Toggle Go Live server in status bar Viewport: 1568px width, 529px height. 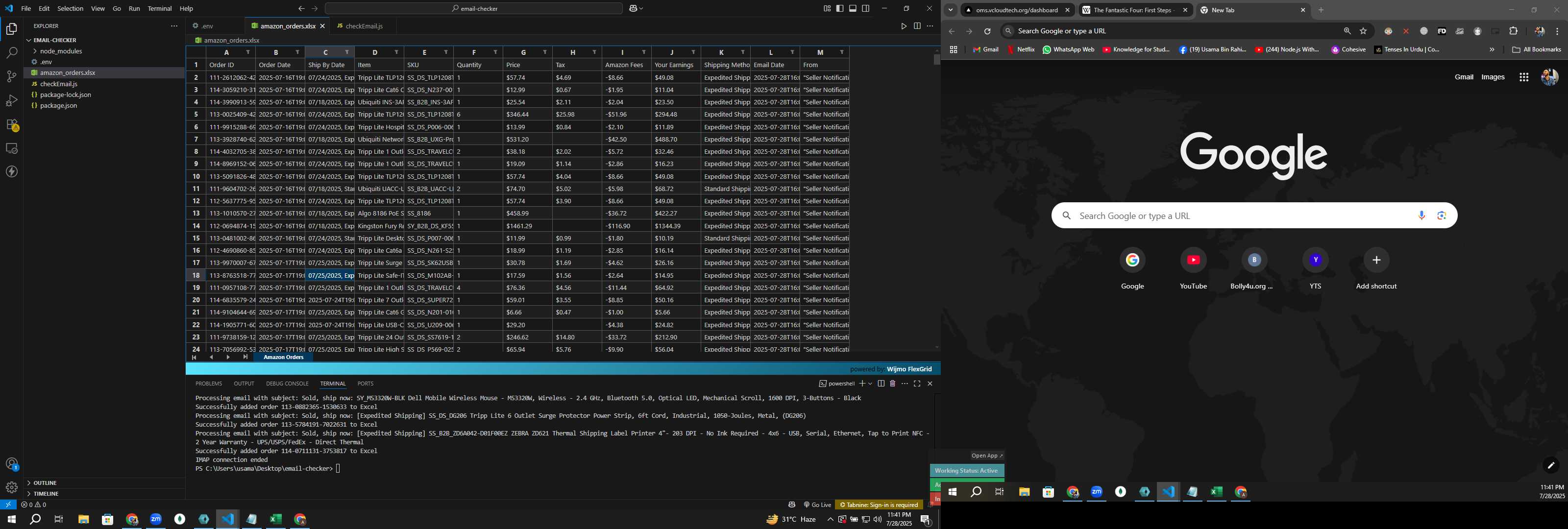coord(817,505)
